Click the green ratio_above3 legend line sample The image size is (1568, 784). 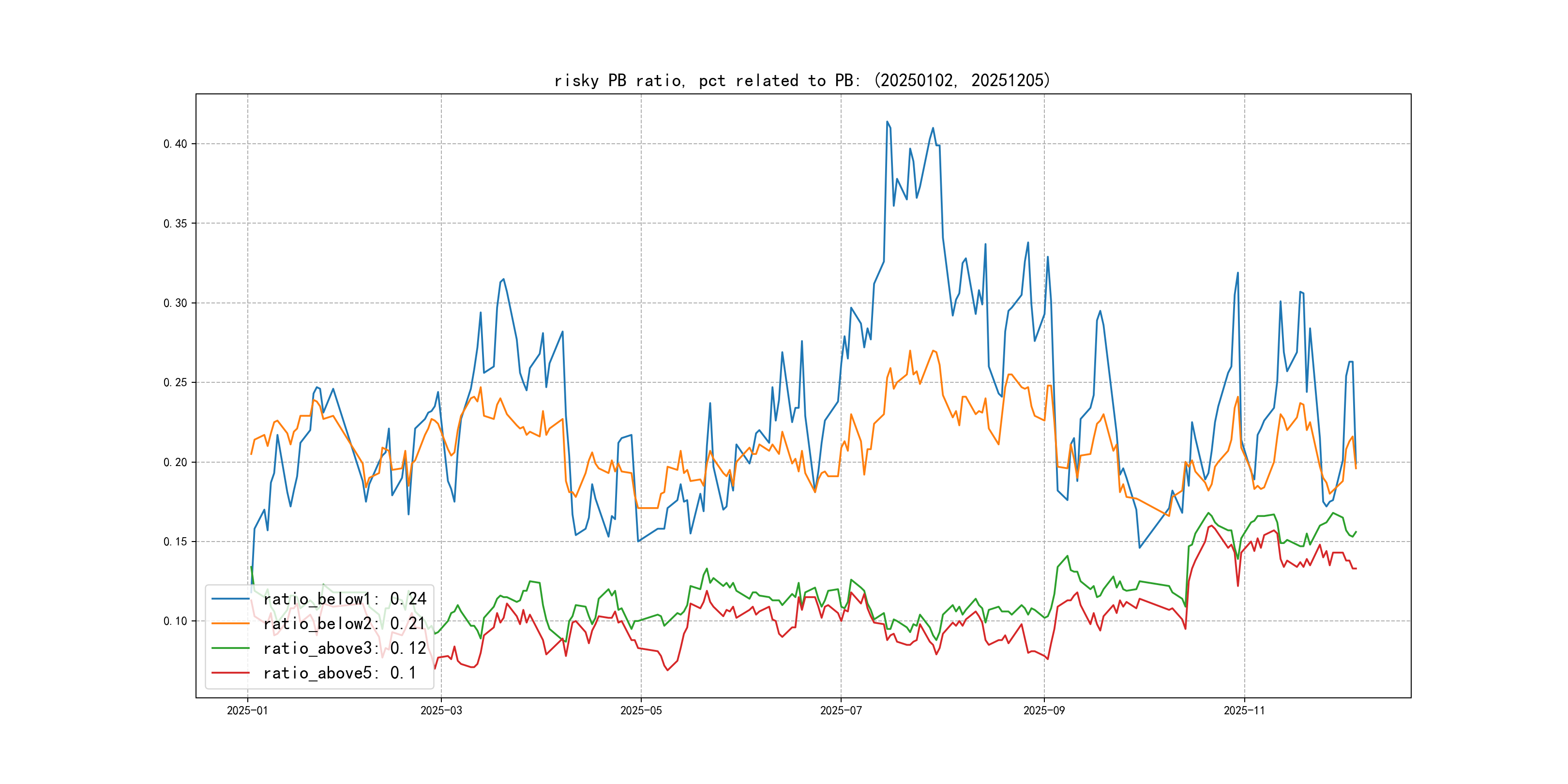pyautogui.click(x=230, y=648)
